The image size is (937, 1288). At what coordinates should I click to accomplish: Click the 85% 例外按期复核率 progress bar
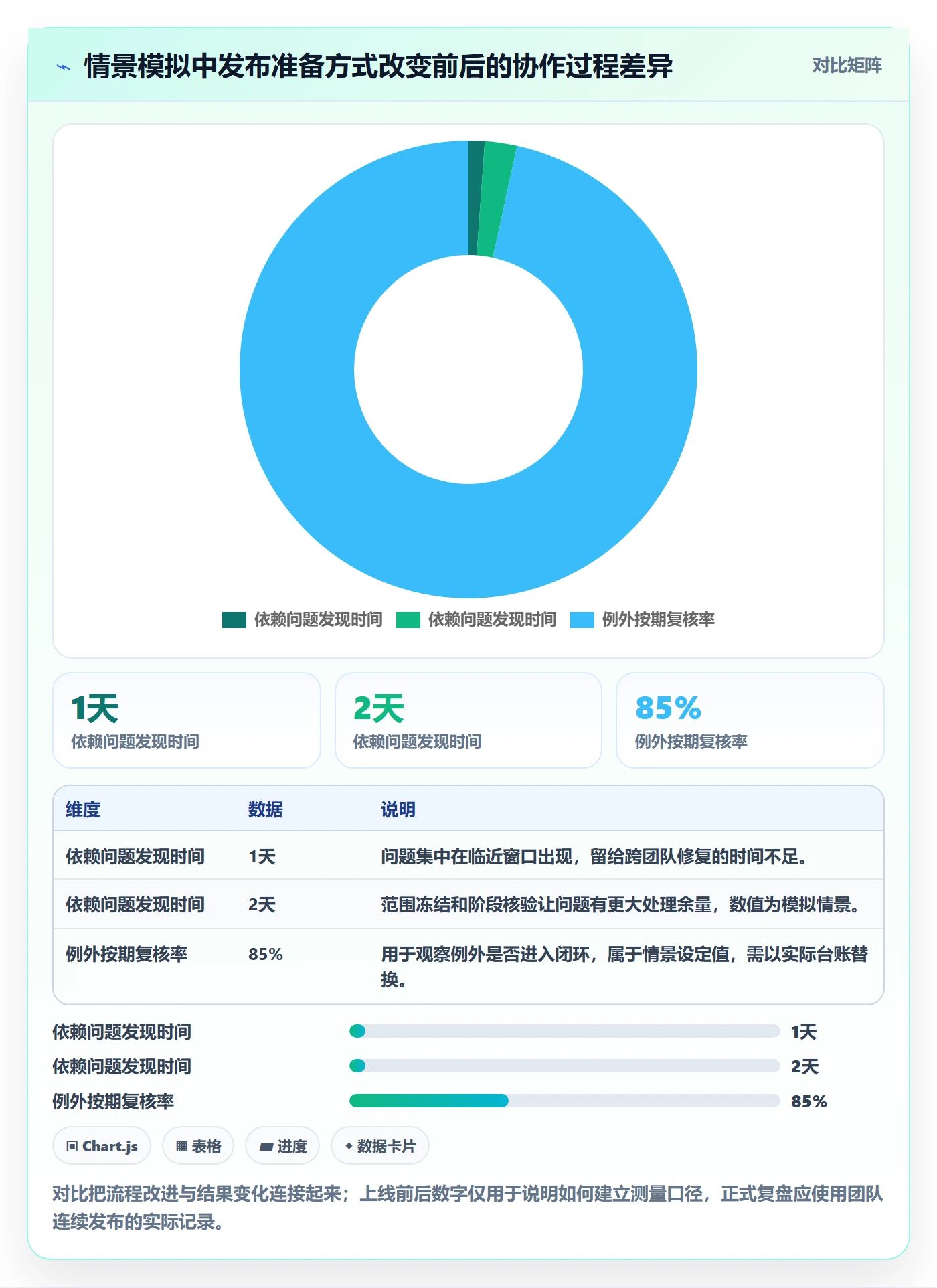565,1101
